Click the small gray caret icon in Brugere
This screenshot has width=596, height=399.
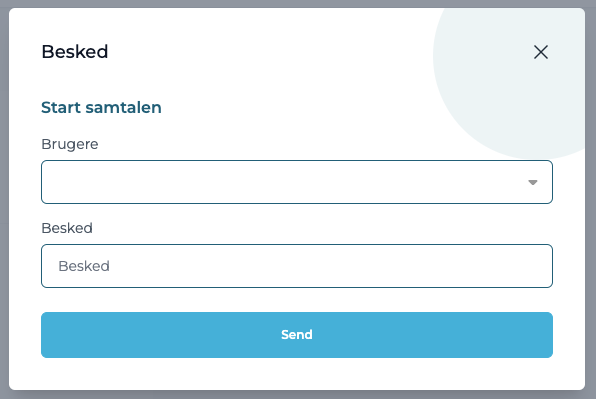[533, 182]
